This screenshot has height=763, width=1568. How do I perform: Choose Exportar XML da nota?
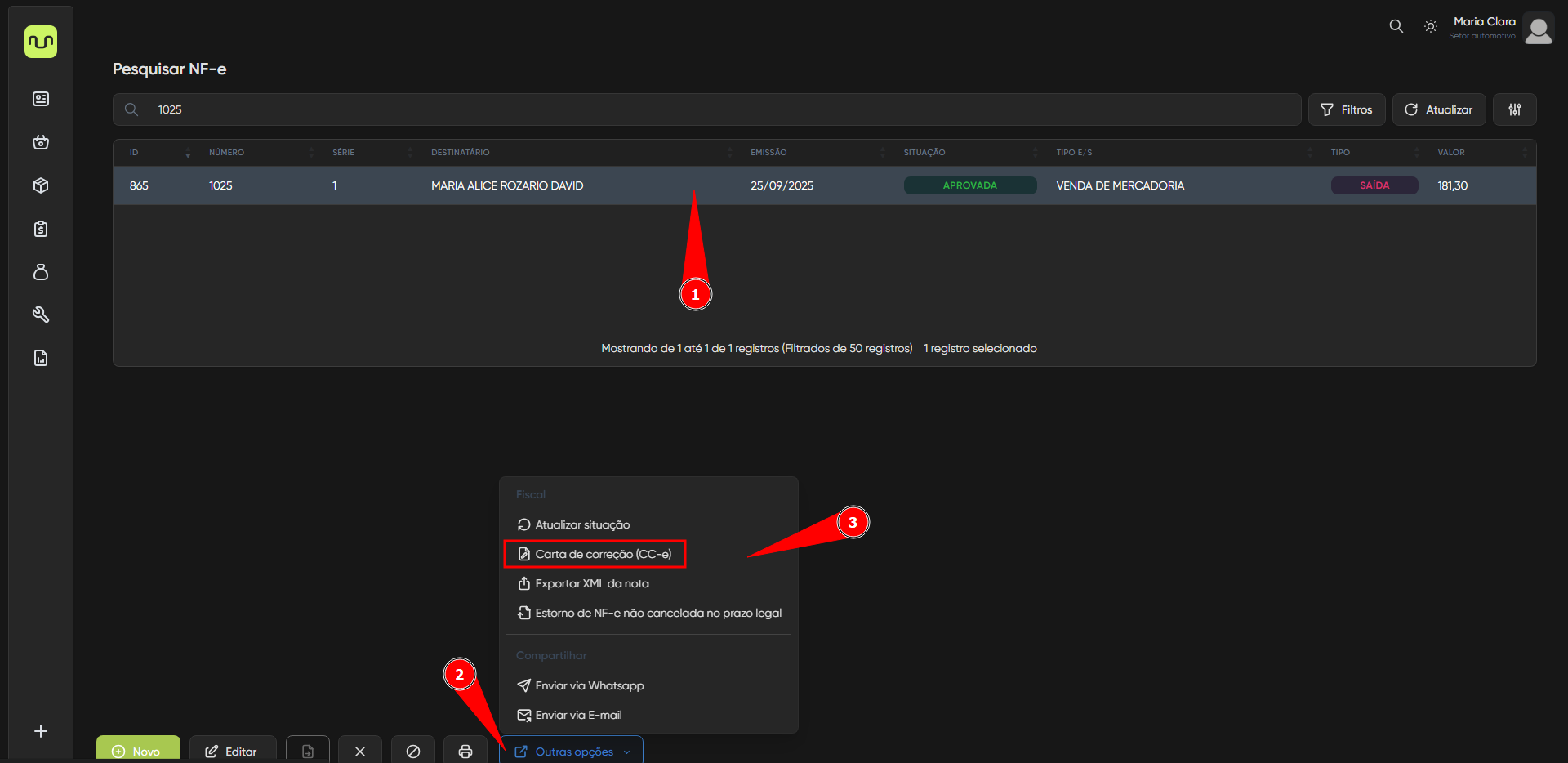(x=591, y=583)
